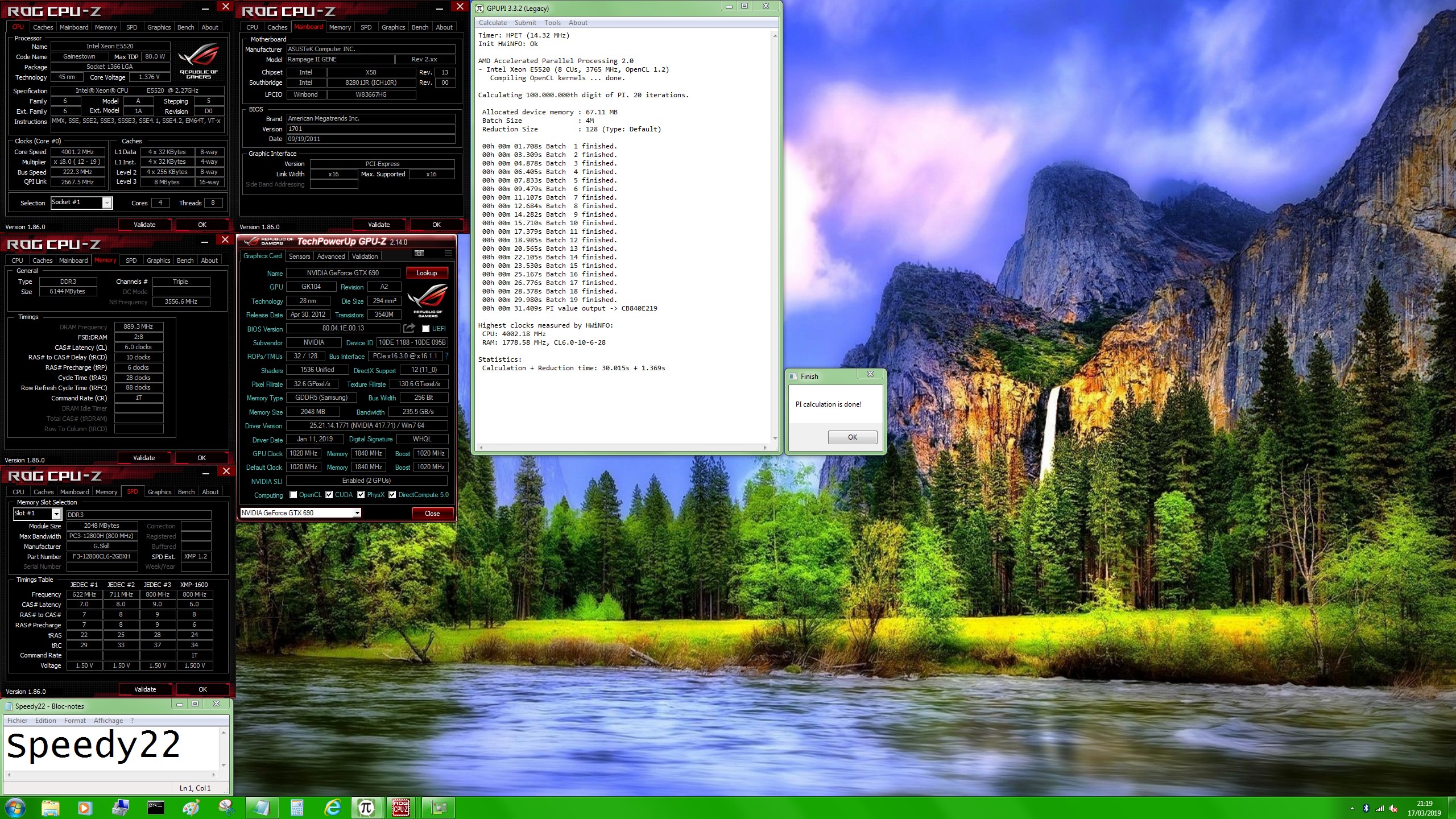Click the BIOS export share icon in GPU-Z
Viewport: 1456px width, 819px height.
pyautogui.click(x=409, y=328)
